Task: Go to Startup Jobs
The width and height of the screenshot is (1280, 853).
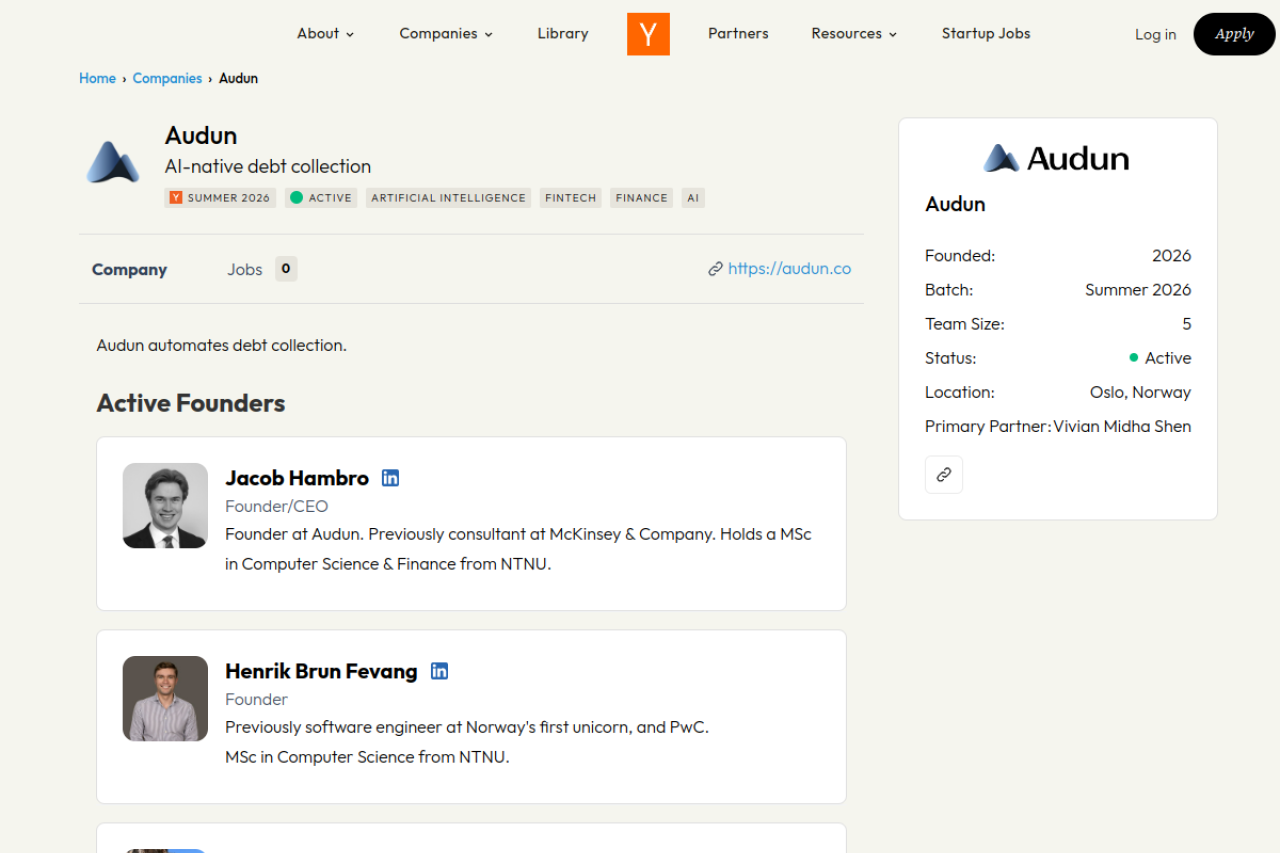Action: 986,33
